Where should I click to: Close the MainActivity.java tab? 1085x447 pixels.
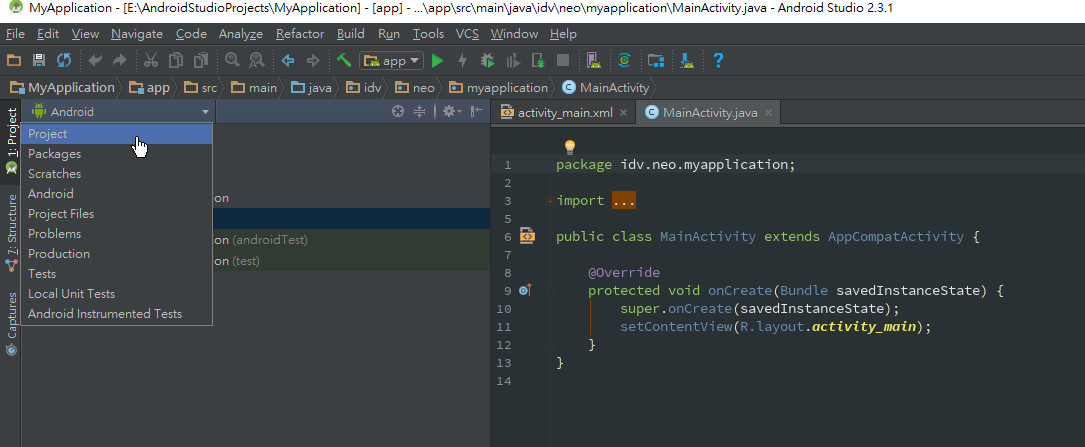point(768,113)
